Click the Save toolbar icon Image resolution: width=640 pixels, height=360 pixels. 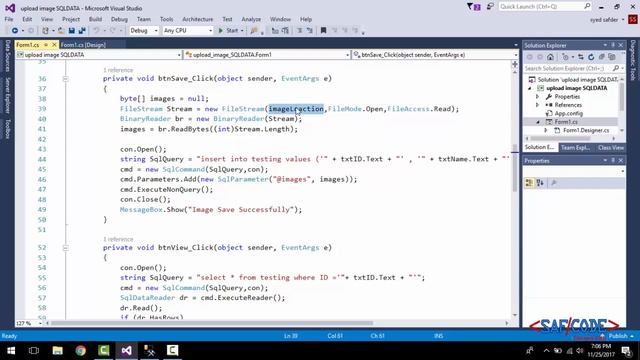click(71, 31)
